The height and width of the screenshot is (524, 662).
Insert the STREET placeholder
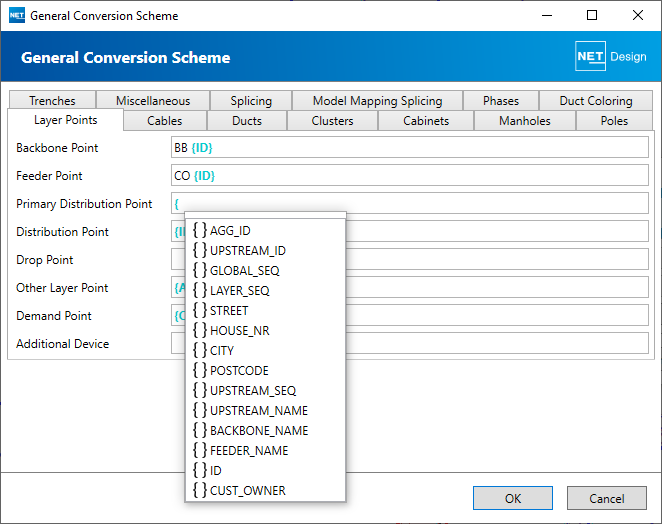click(x=265, y=311)
